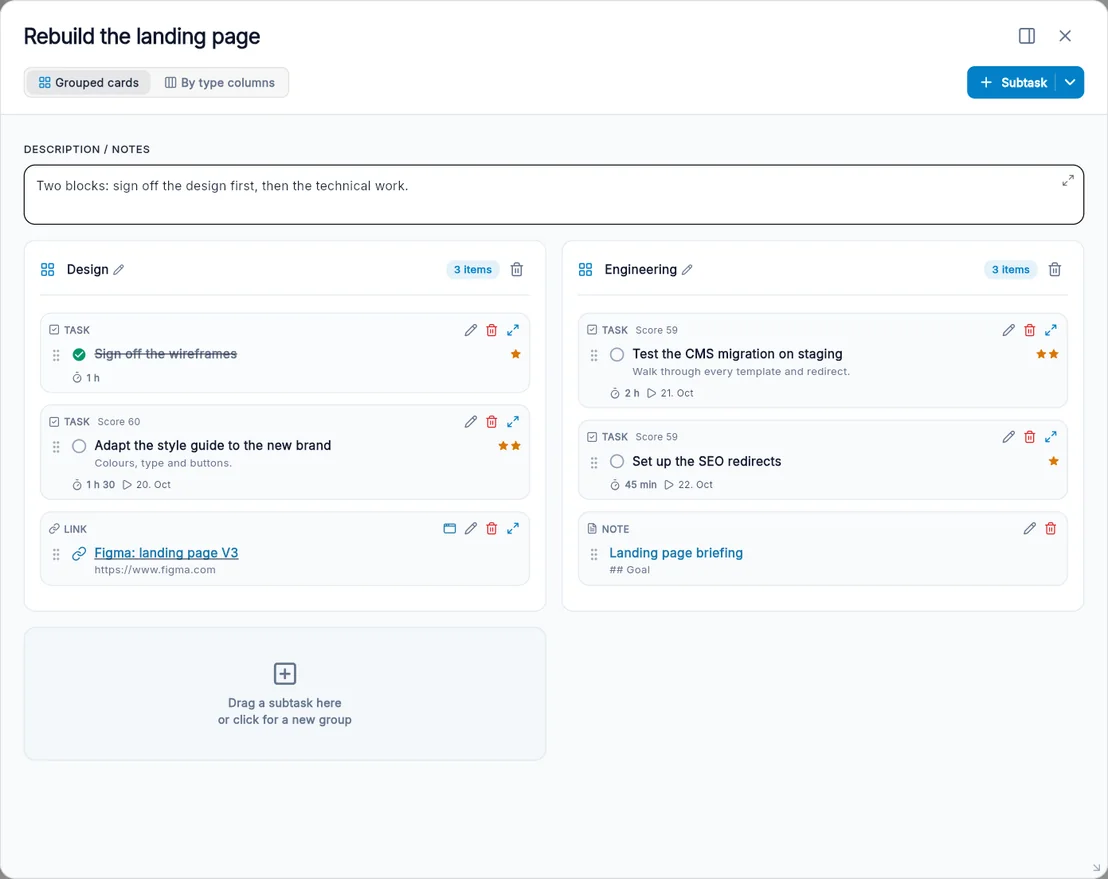Select the Test the CMS migration on staging title
1108x879 pixels.
(x=737, y=353)
